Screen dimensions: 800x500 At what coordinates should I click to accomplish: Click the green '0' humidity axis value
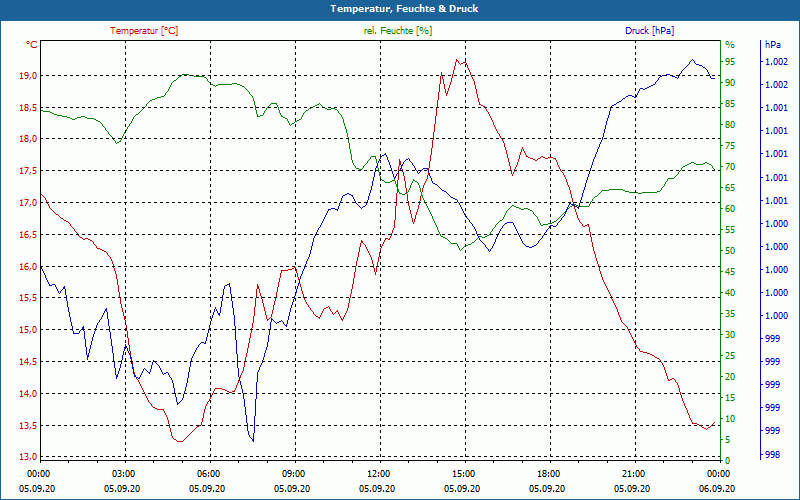(728, 461)
